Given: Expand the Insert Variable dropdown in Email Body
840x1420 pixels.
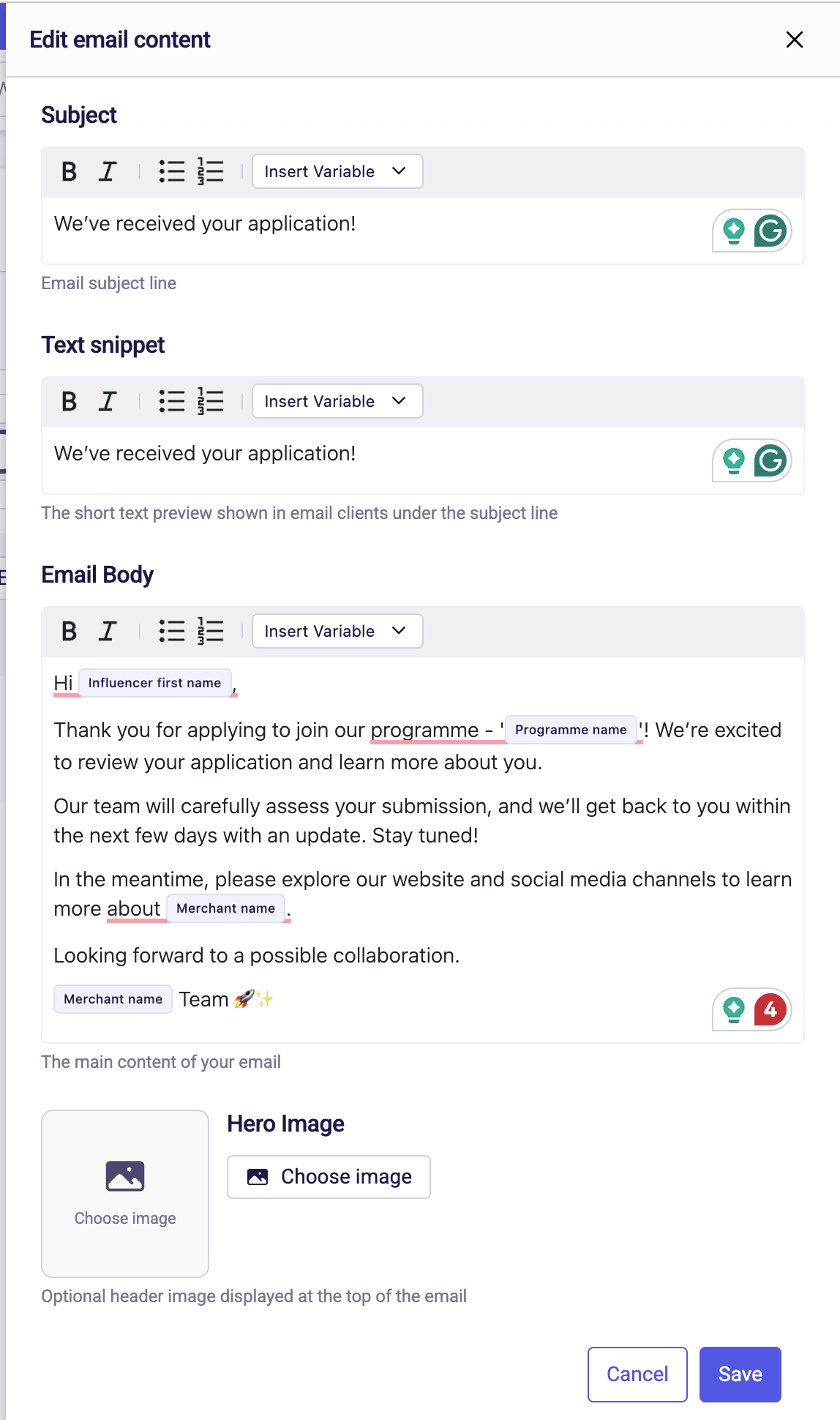Looking at the screenshot, I should click(x=337, y=630).
